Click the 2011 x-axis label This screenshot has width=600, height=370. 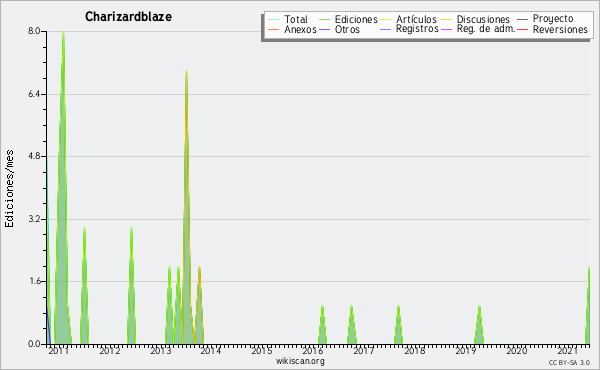[x=59, y=351]
